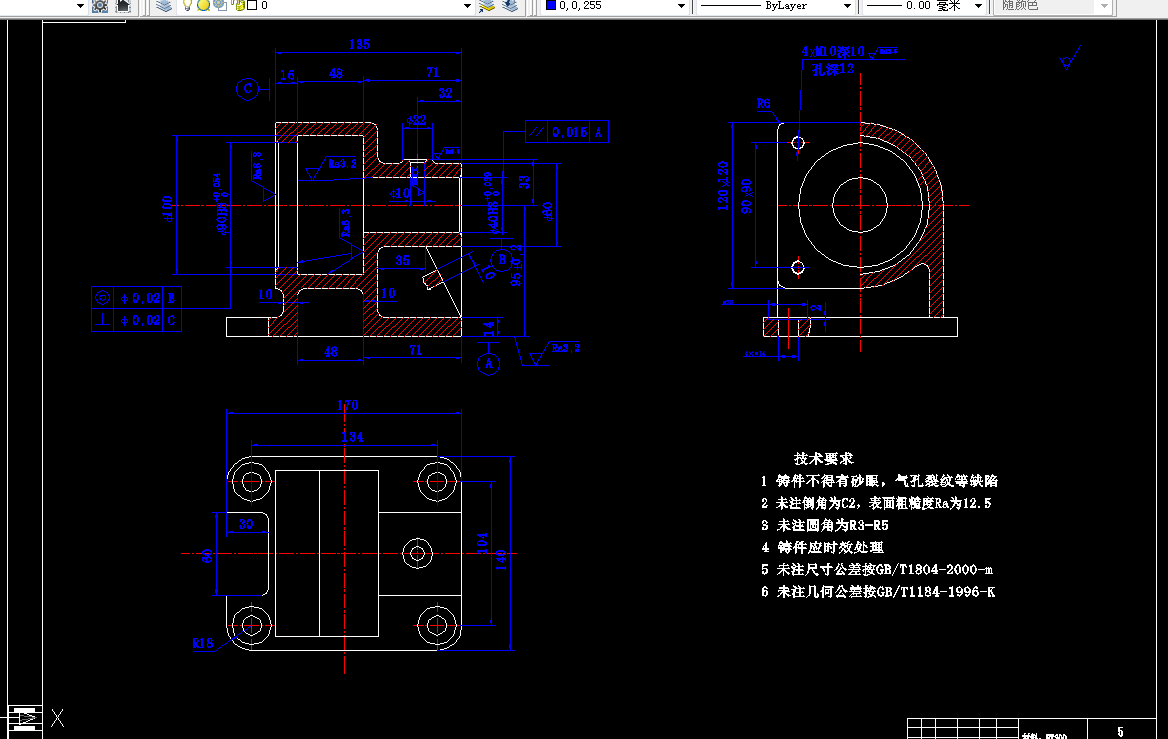Click the 0.015 A tolerance frame
Image resolution: width=1168 pixels, height=739 pixels.
[566, 131]
